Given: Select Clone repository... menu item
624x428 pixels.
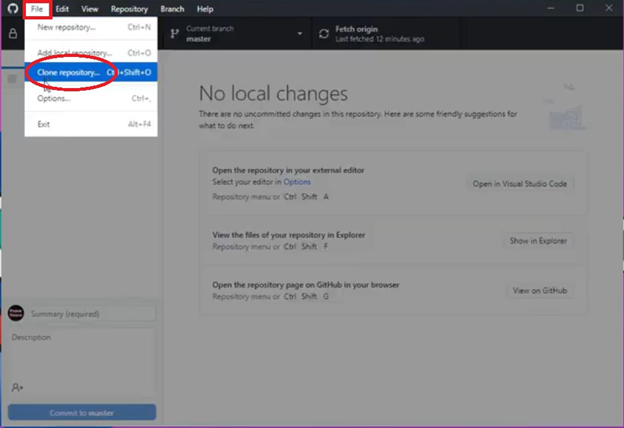Looking at the screenshot, I should (x=91, y=72).
